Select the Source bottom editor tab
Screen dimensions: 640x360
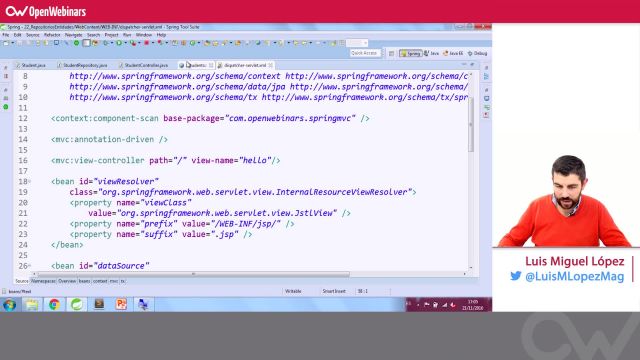pyautogui.click(x=22, y=281)
